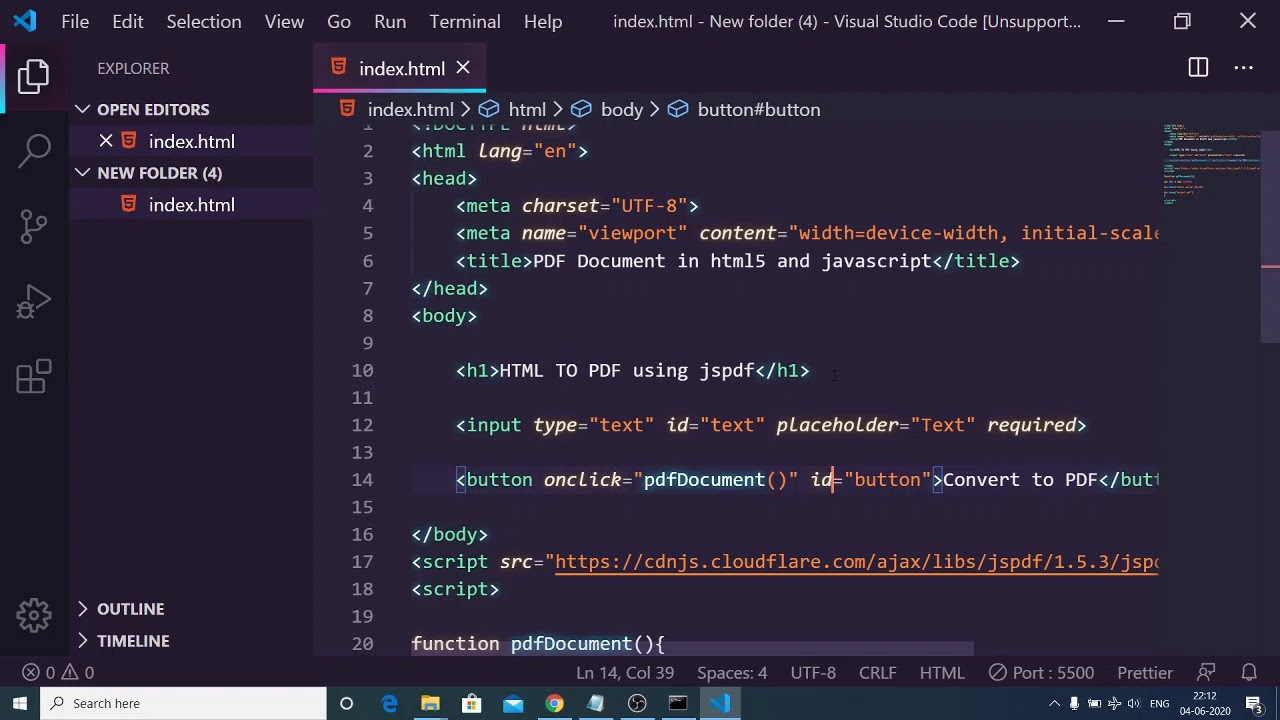1280x720 pixels.
Task: Open the Search view icon
Action: click(34, 150)
